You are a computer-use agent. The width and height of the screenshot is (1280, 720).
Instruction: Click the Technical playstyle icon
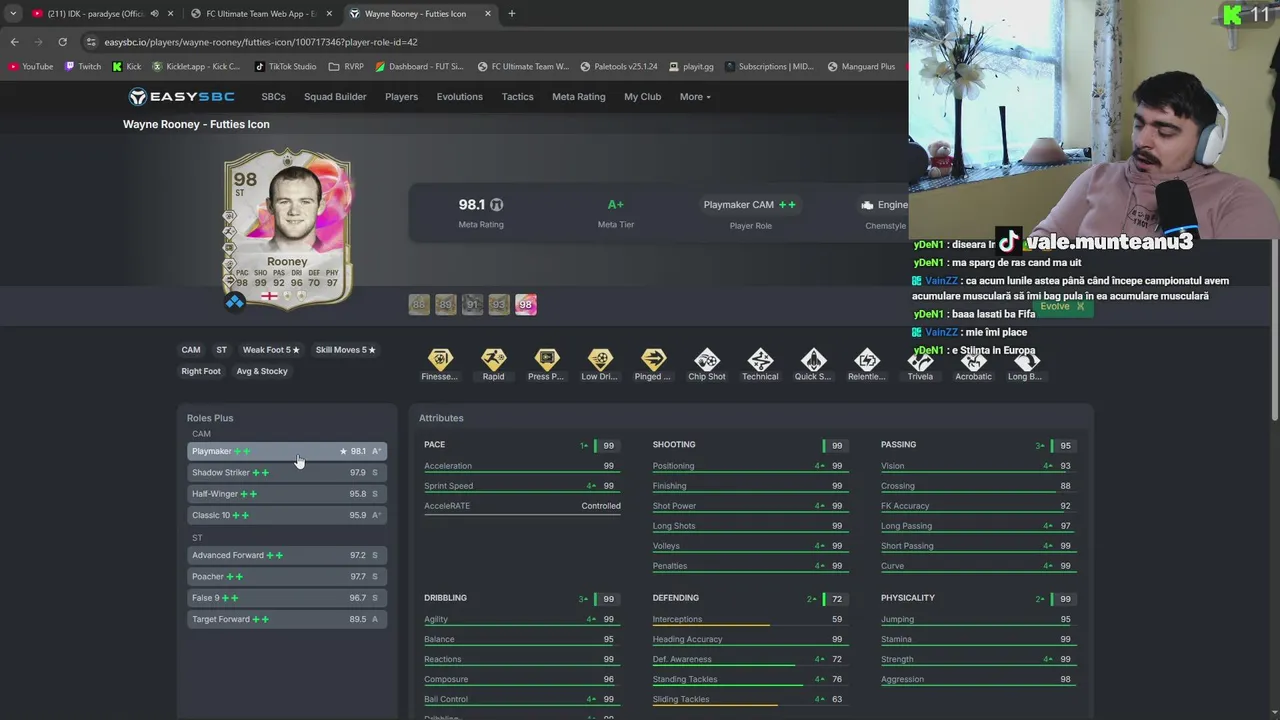point(760,359)
